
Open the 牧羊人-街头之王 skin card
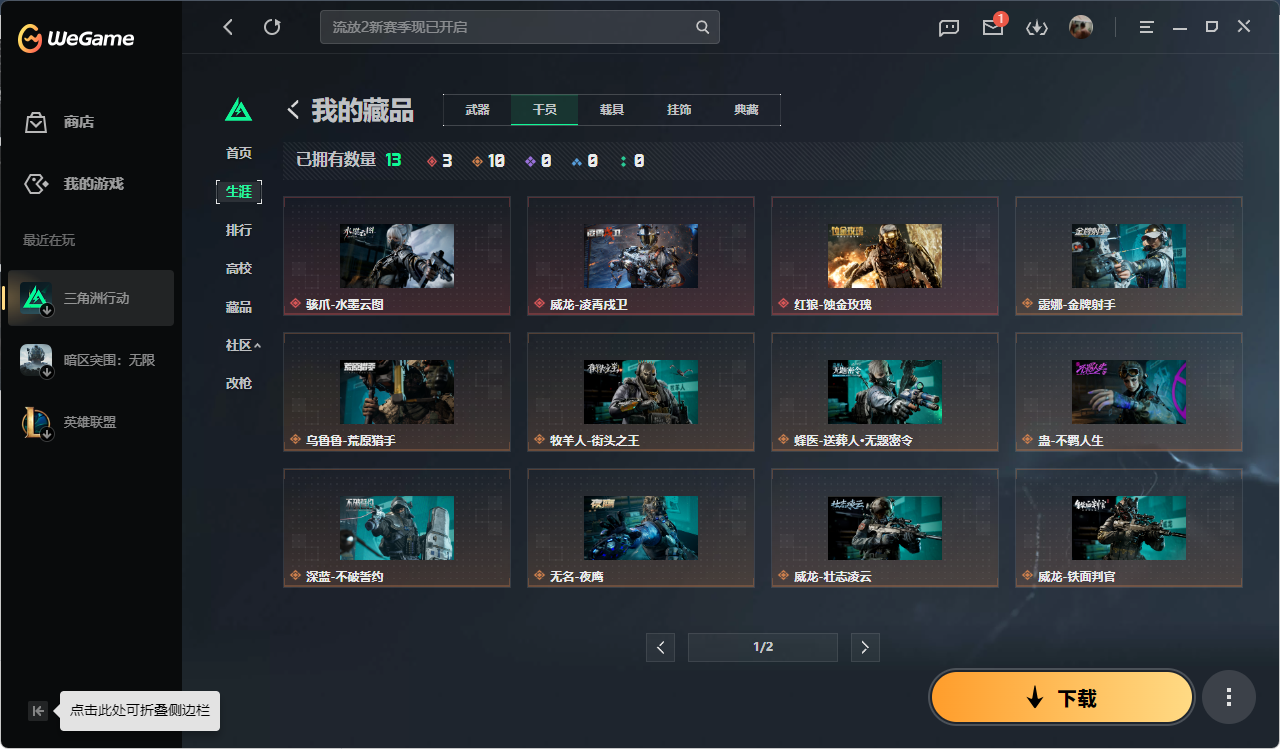click(641, 391)
